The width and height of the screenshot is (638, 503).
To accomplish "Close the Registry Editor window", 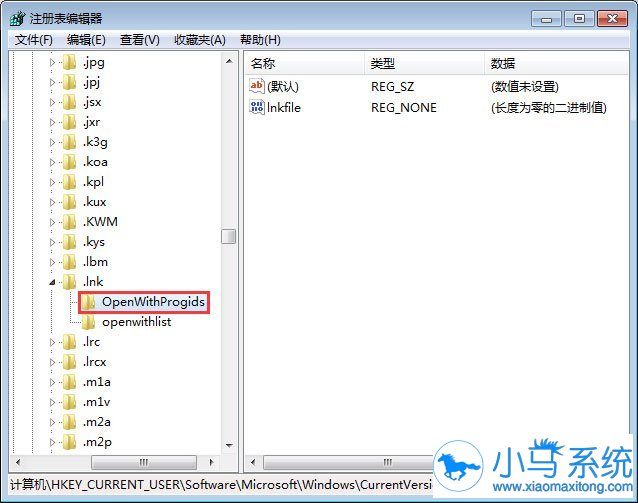I will click(x=612, y=19).
